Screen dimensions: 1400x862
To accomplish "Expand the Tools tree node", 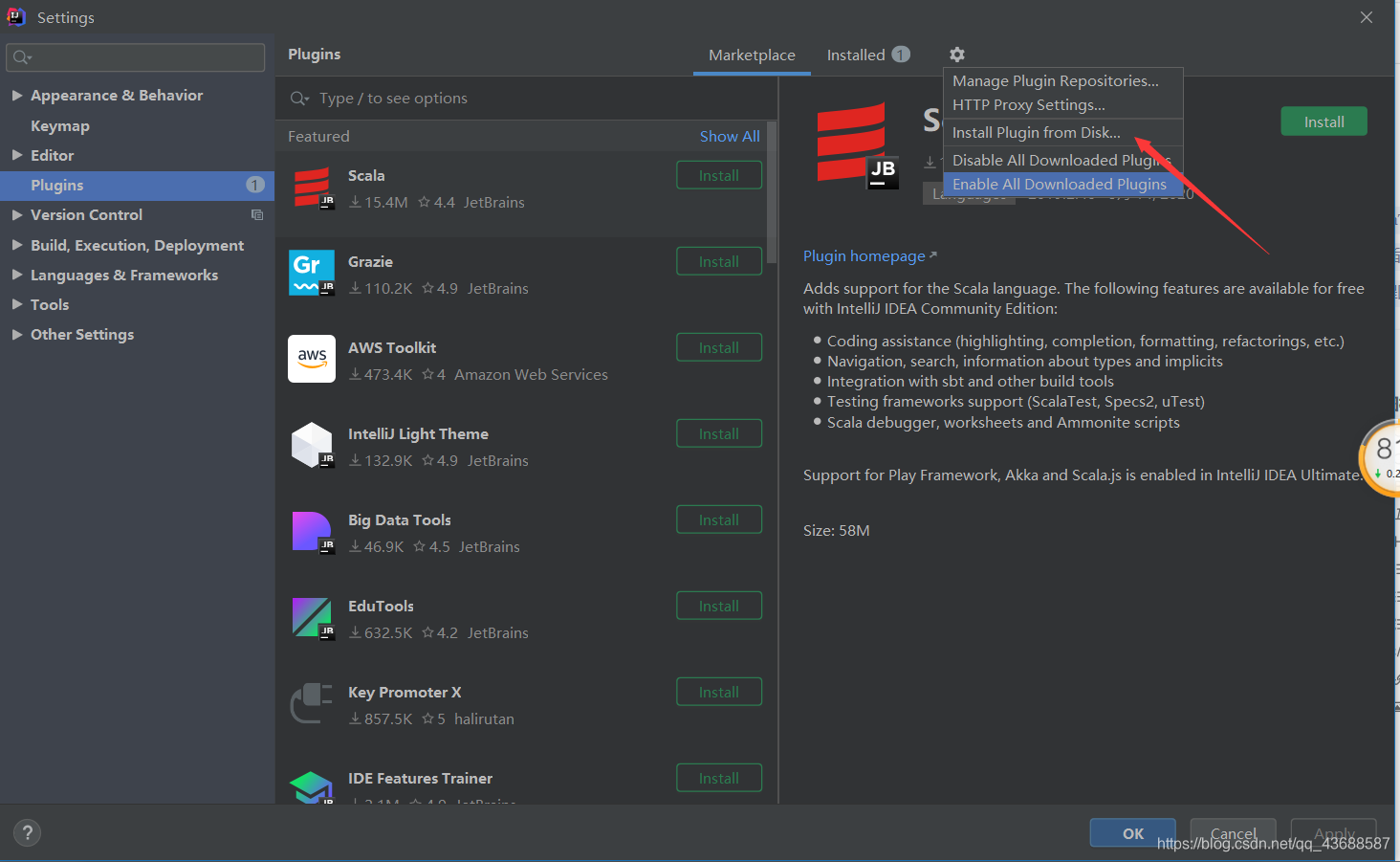I will pos(17,304).
